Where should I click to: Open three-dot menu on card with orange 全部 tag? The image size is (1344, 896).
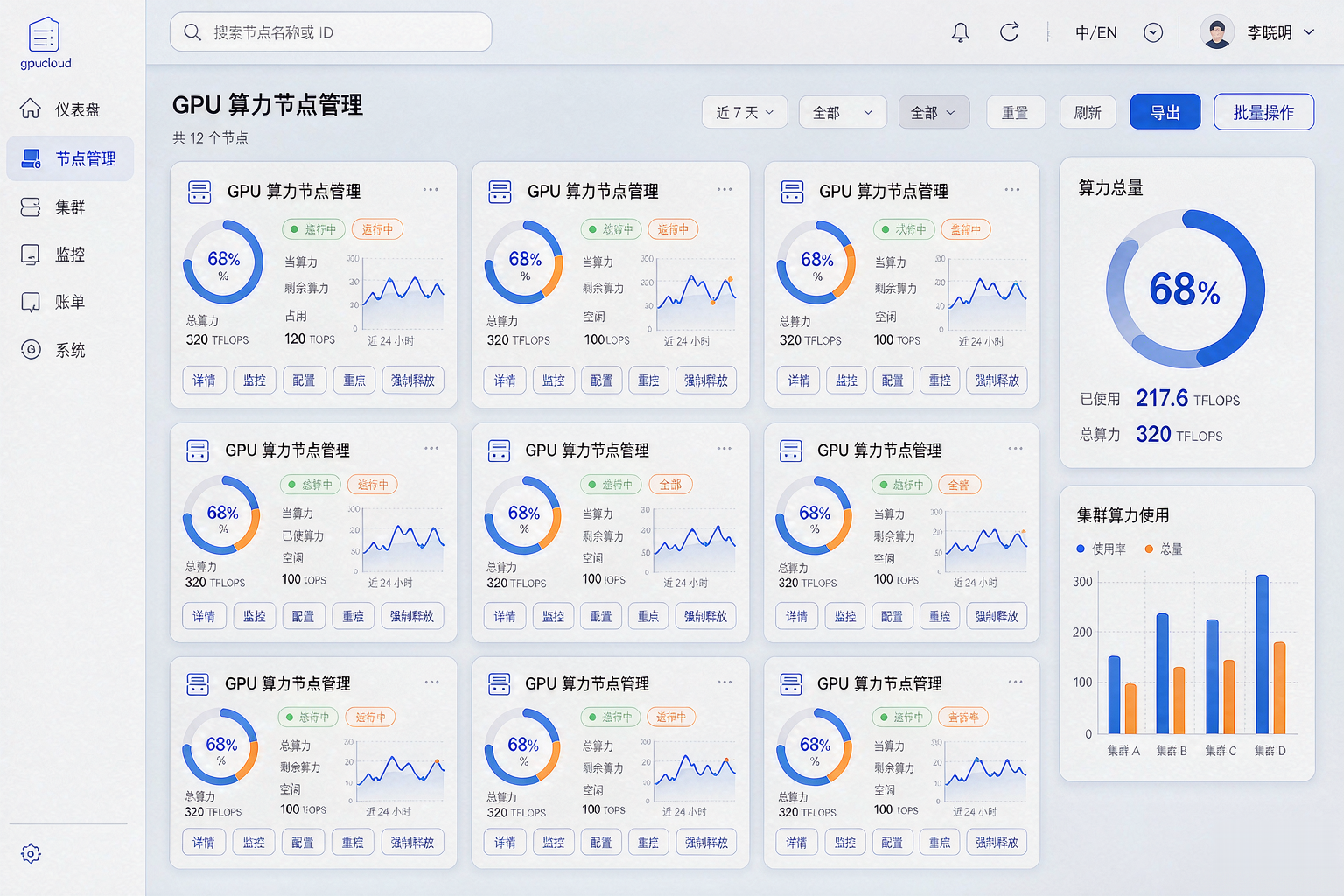(x=724, y=449)
